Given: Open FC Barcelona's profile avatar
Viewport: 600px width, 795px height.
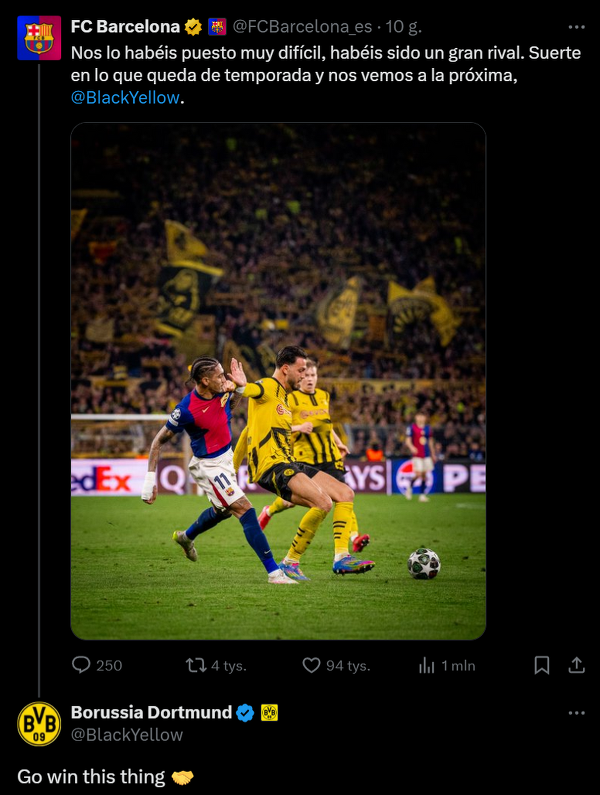Looking at the screenshot, I should [39, 36].
